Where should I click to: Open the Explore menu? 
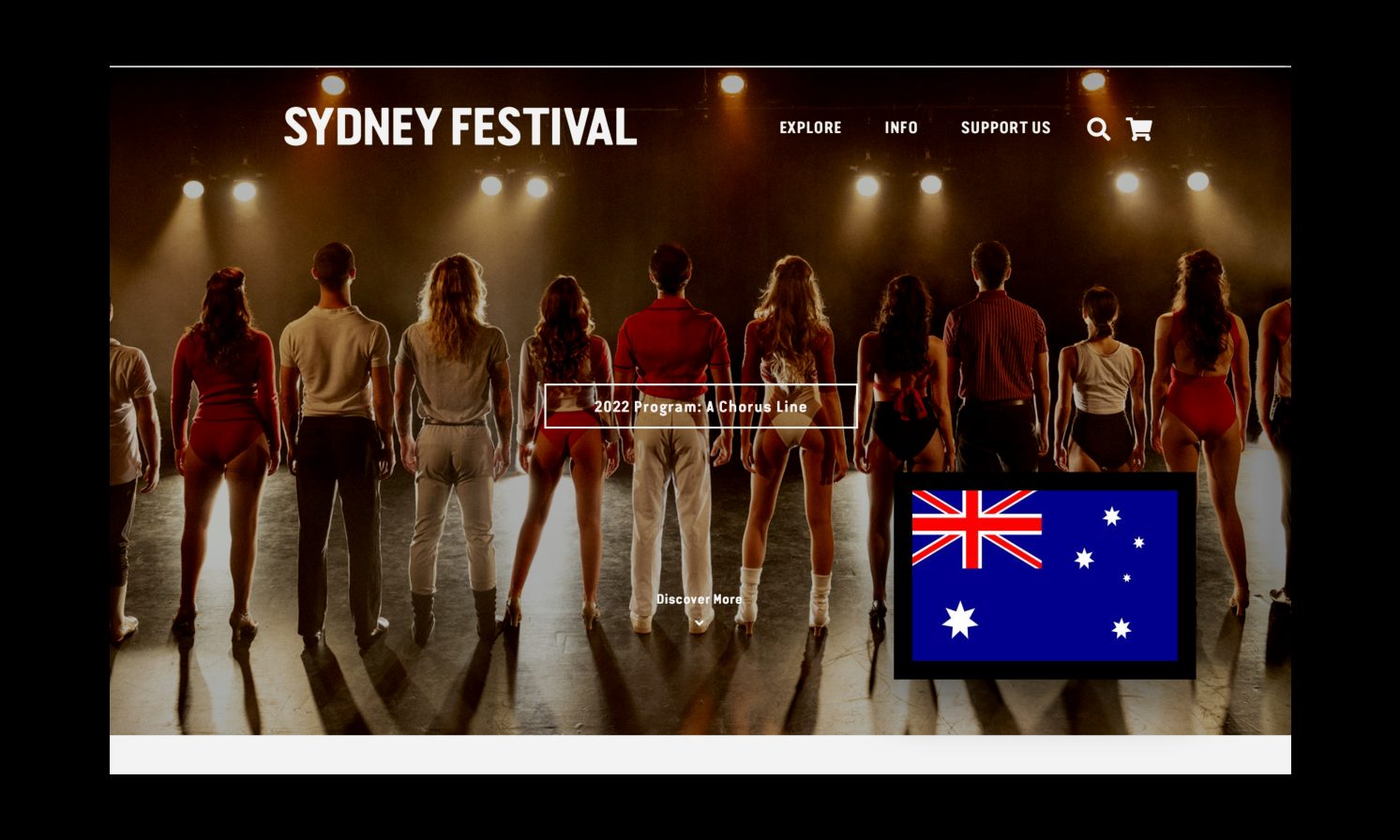click(810, 127)
